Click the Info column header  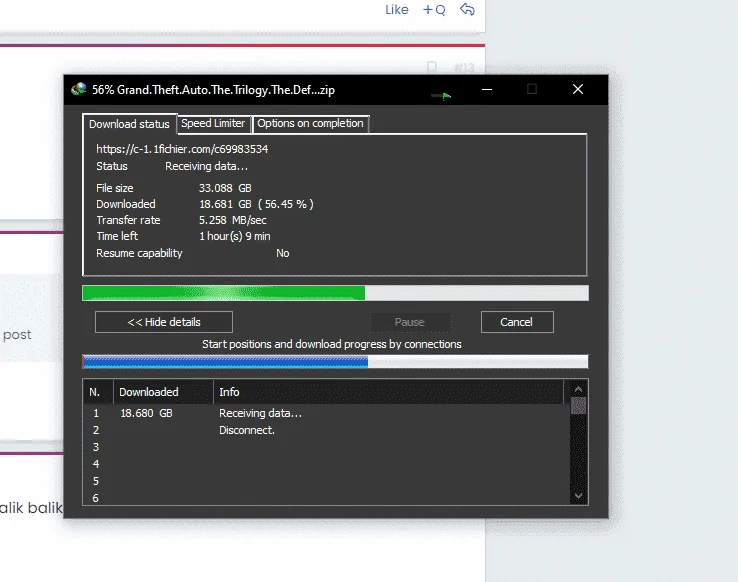coord(389,392)
